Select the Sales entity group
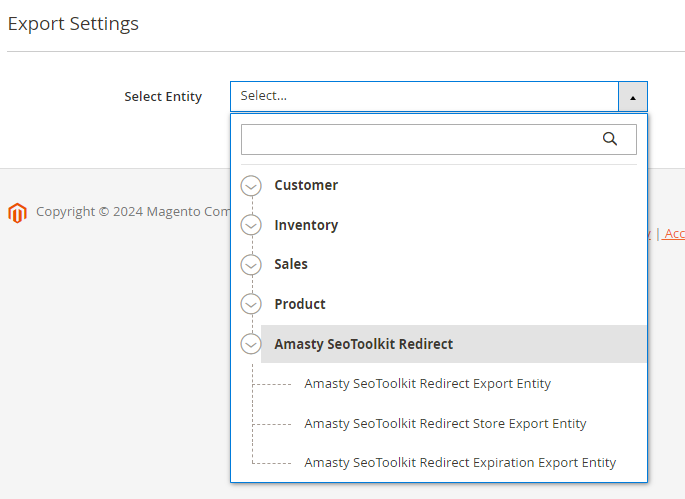Viewport: 685px width, 499px height. click(291, 264)
